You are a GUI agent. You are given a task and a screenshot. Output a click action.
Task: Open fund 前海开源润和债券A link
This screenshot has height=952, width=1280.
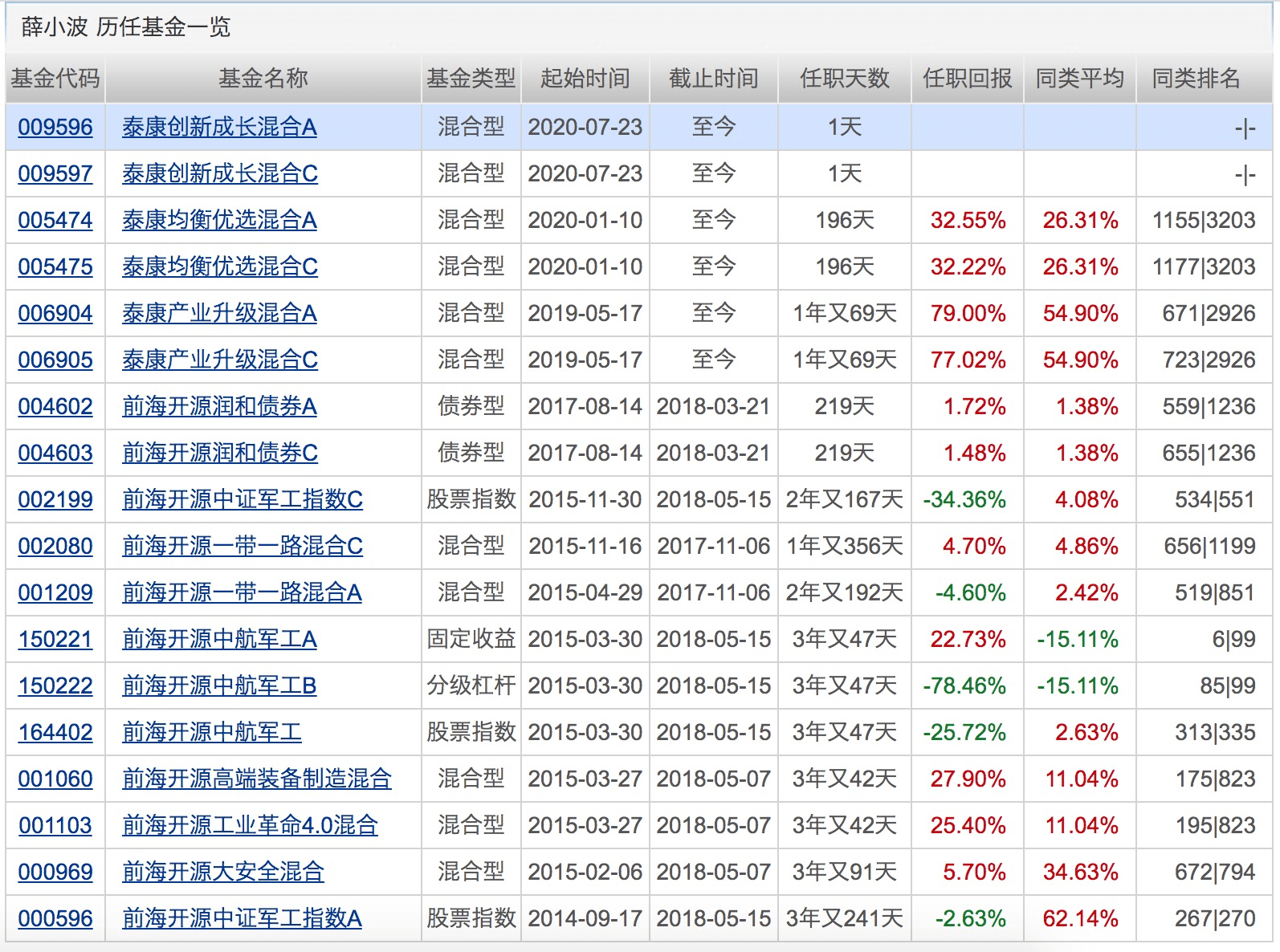coord(219,406)
